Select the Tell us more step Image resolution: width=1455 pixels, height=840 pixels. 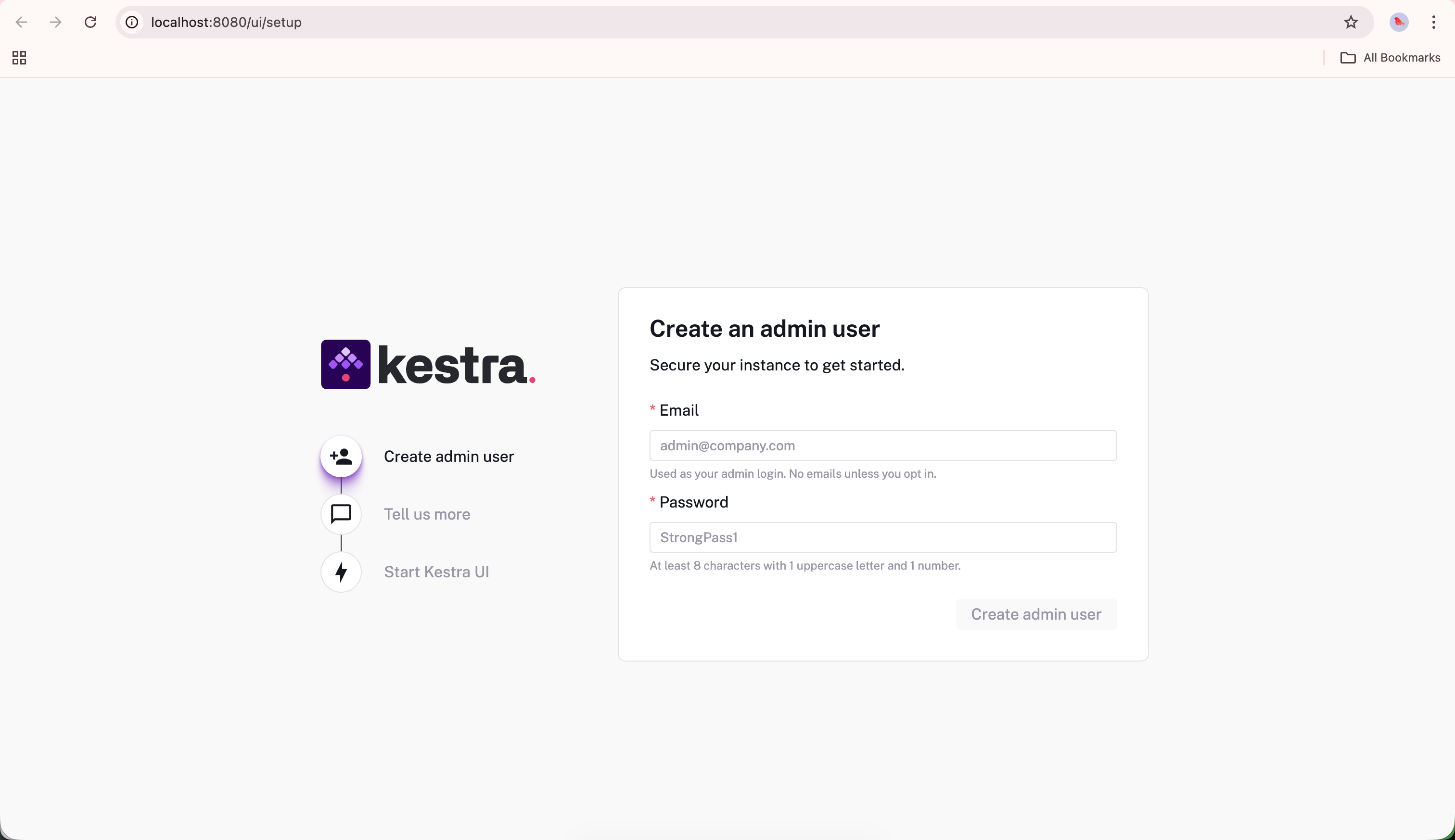coord(426,513)
